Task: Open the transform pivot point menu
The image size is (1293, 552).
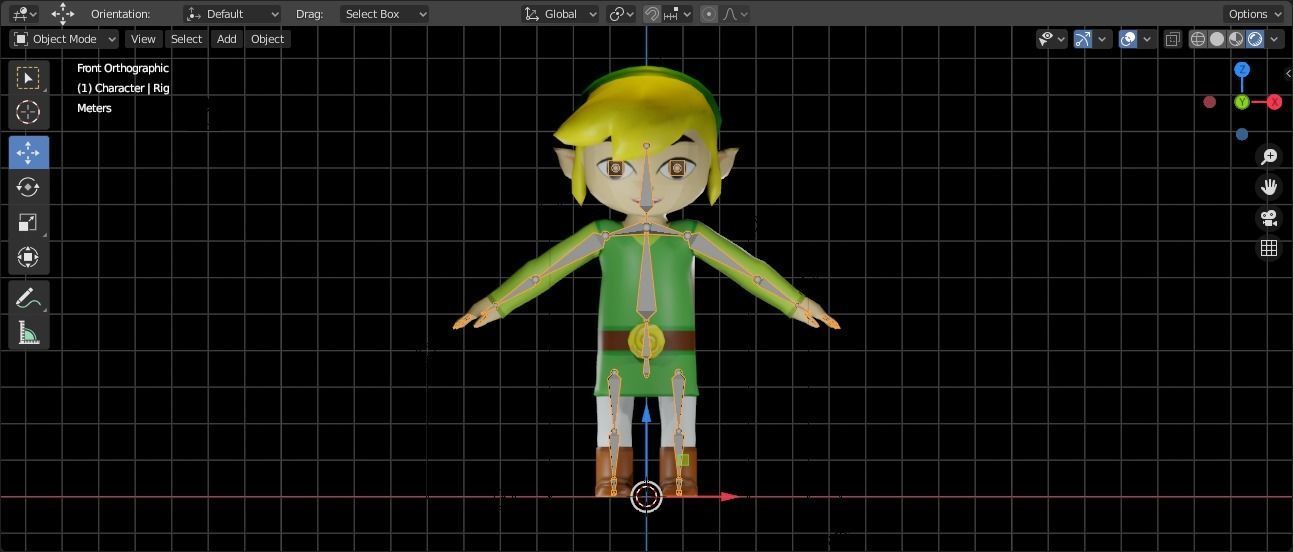Action: click(x=622, y=14)
